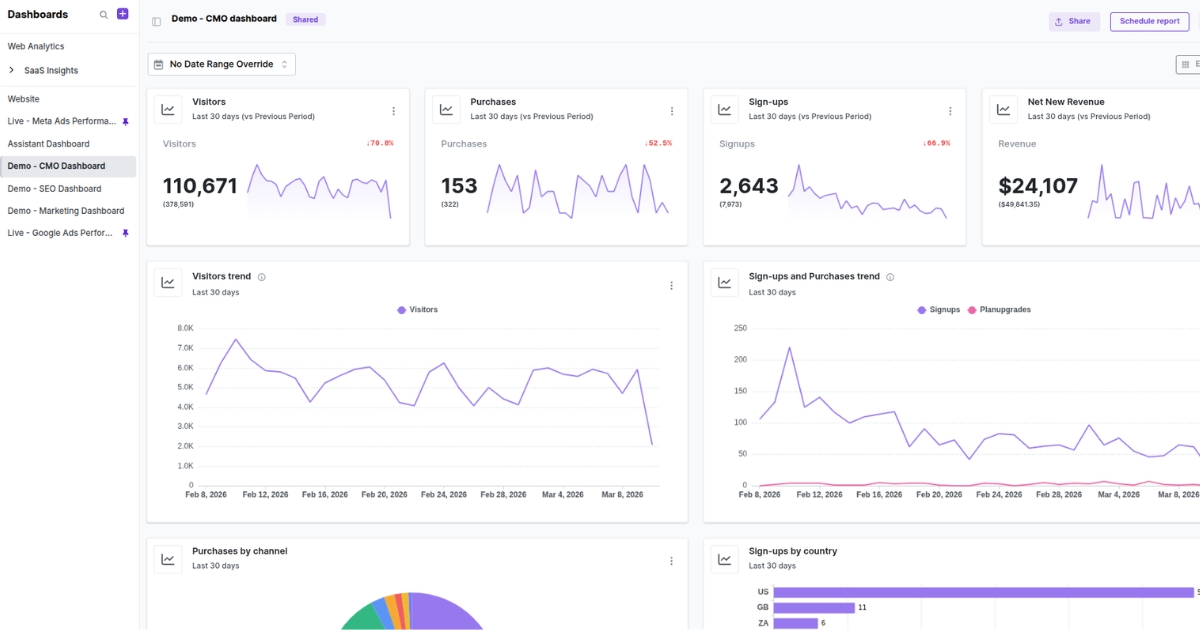The height and width of the screenshot is (630, 1200).
Task: Open the No Date Range Override dropdown
Action: tap(221, 63)
